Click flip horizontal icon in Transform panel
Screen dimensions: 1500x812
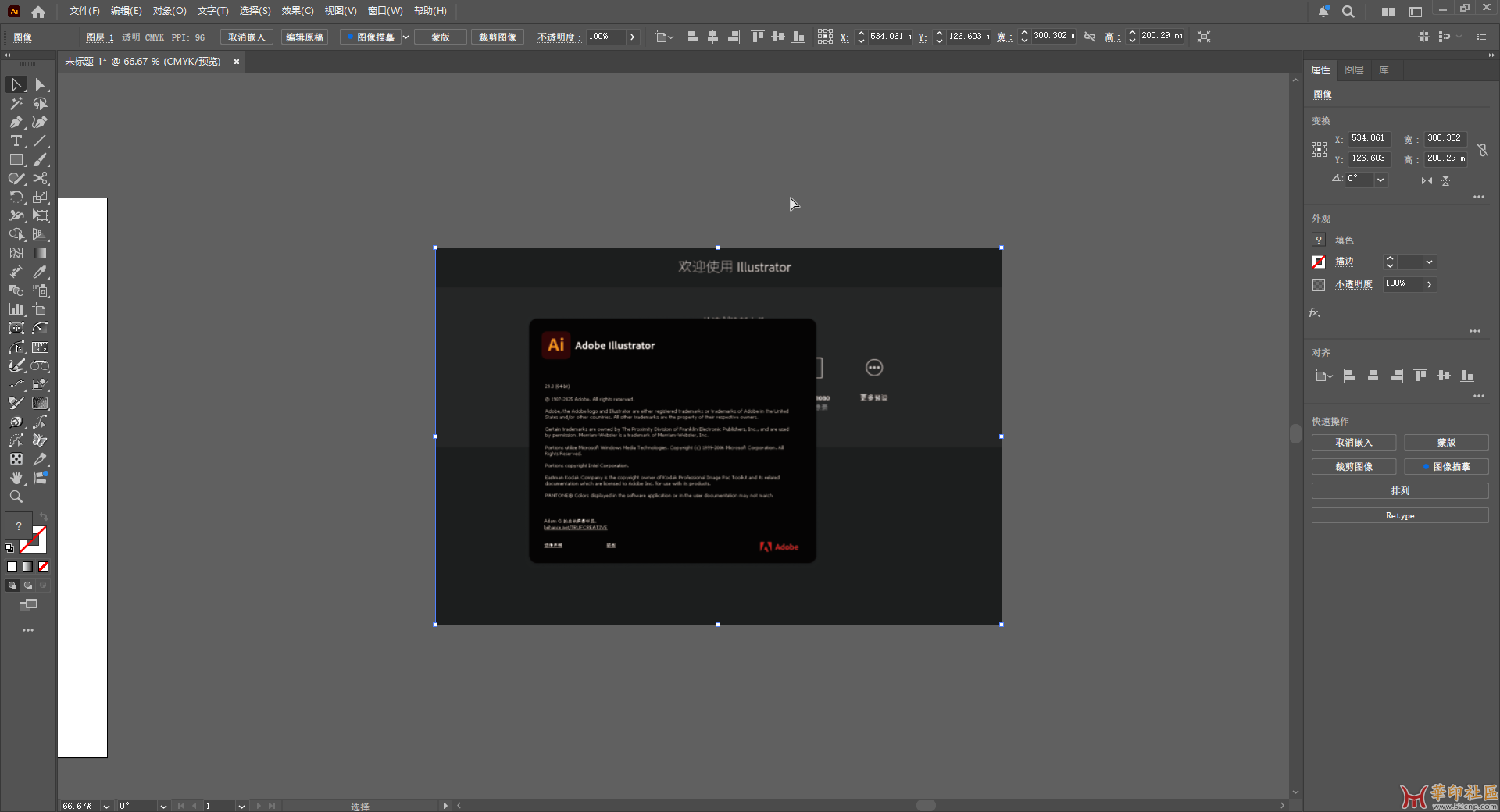coord(1427,180)
